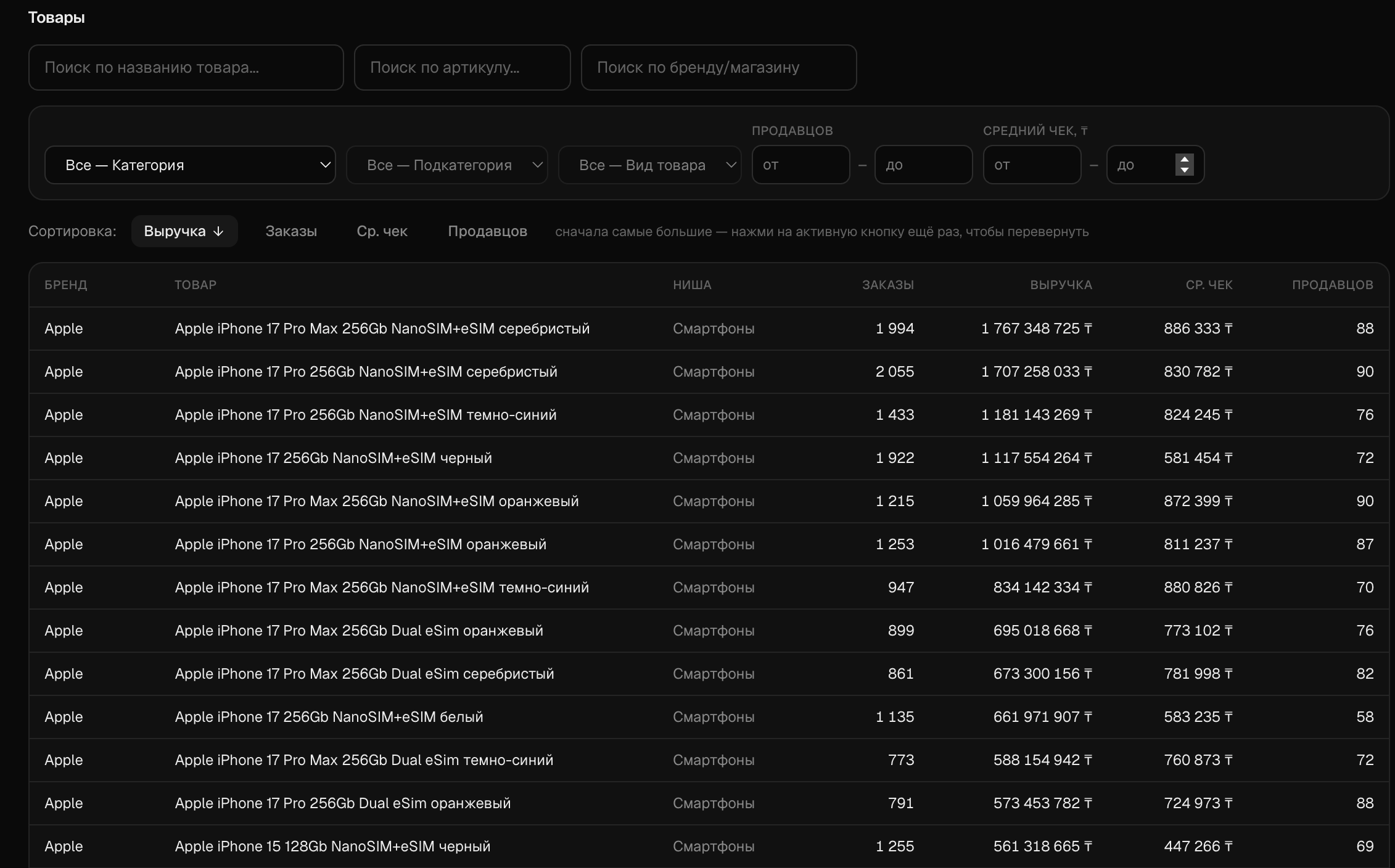1395x868 pixels.
Task: Open 'iPhone 15 128Gb NanoSIM+eSIM черный' product
Action: tap(709, 846)
